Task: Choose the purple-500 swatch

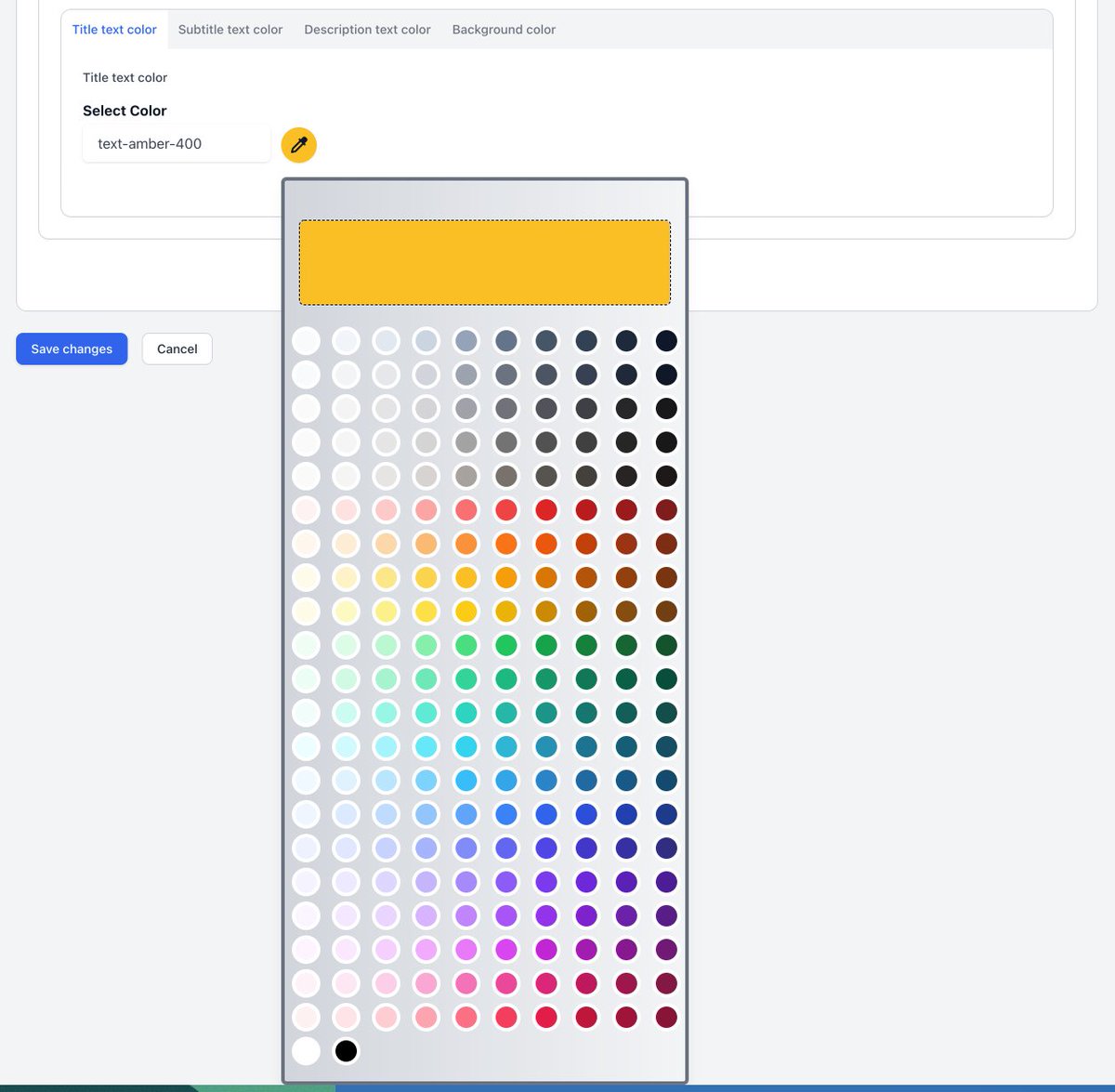Action: (x=506, y=915)
